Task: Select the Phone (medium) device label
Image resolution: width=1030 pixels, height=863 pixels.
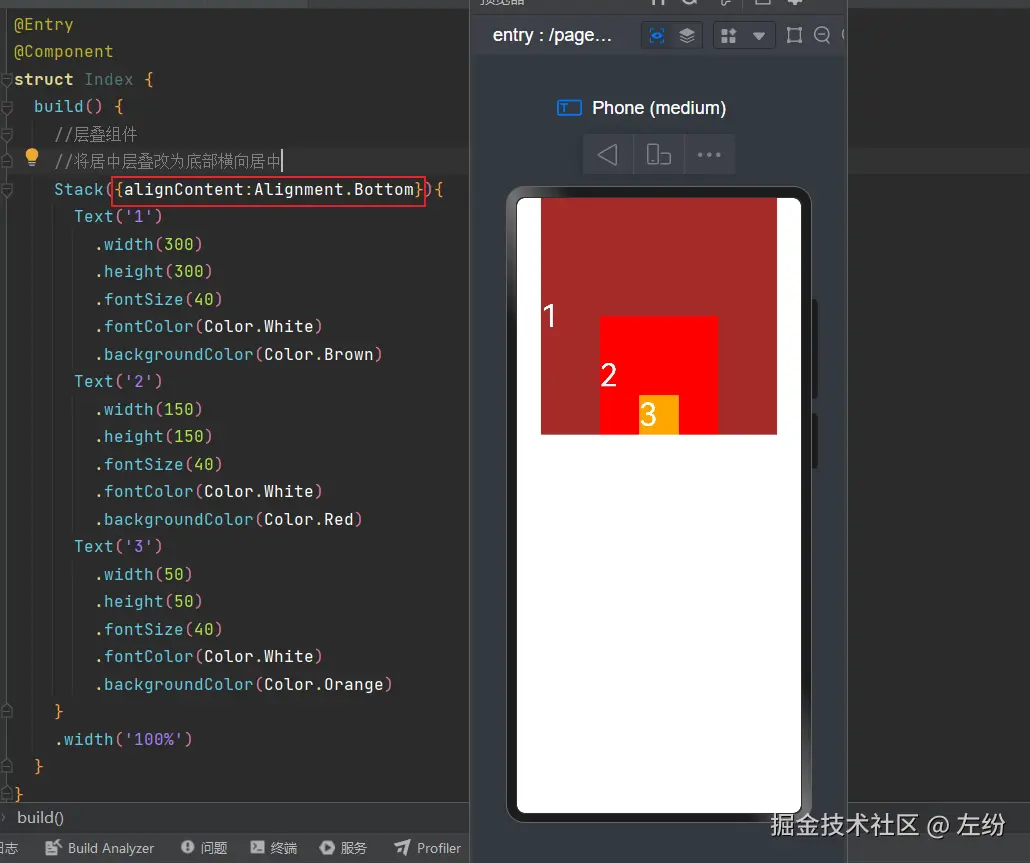Action: (x=659, y=108)
